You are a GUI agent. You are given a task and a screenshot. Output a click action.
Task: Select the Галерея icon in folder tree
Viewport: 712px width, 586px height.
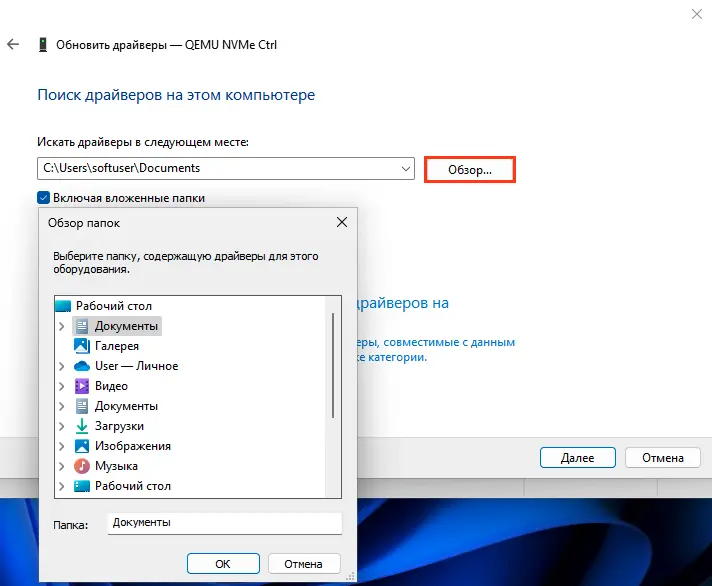82,346
